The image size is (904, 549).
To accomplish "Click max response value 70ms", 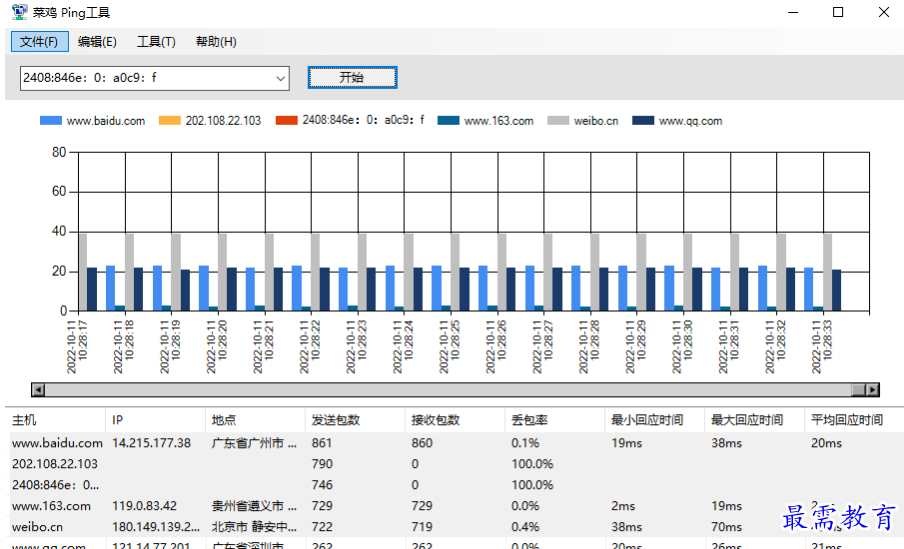I will click(x=726, y=527).
